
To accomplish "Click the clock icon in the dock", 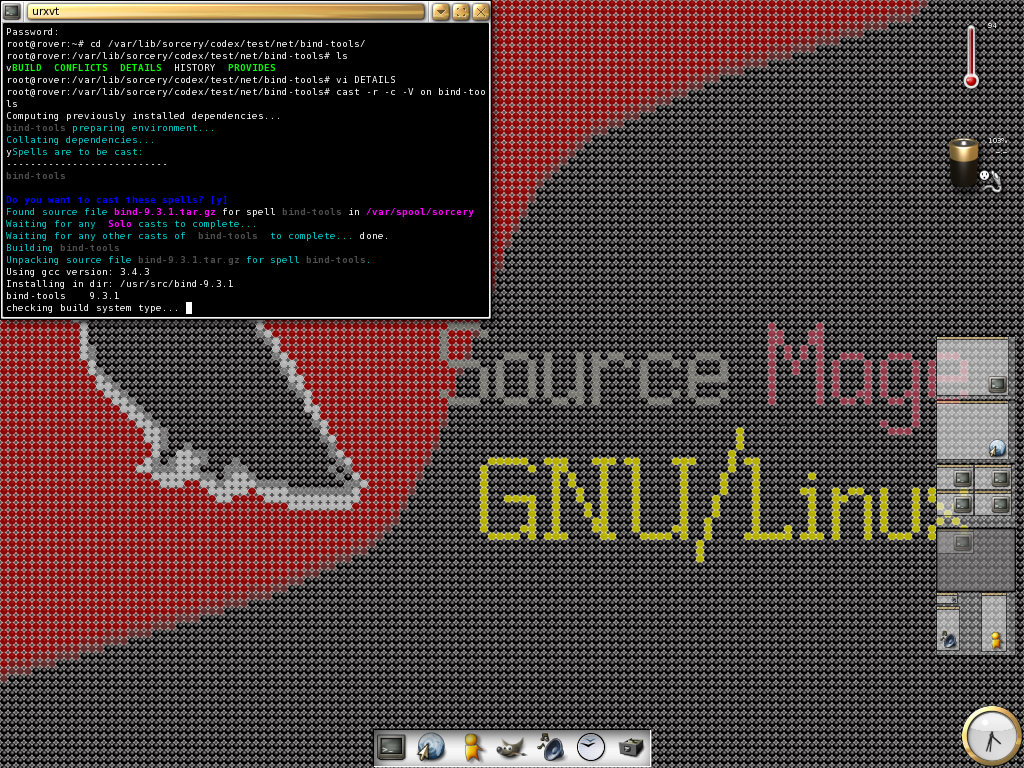I will 591,747.
